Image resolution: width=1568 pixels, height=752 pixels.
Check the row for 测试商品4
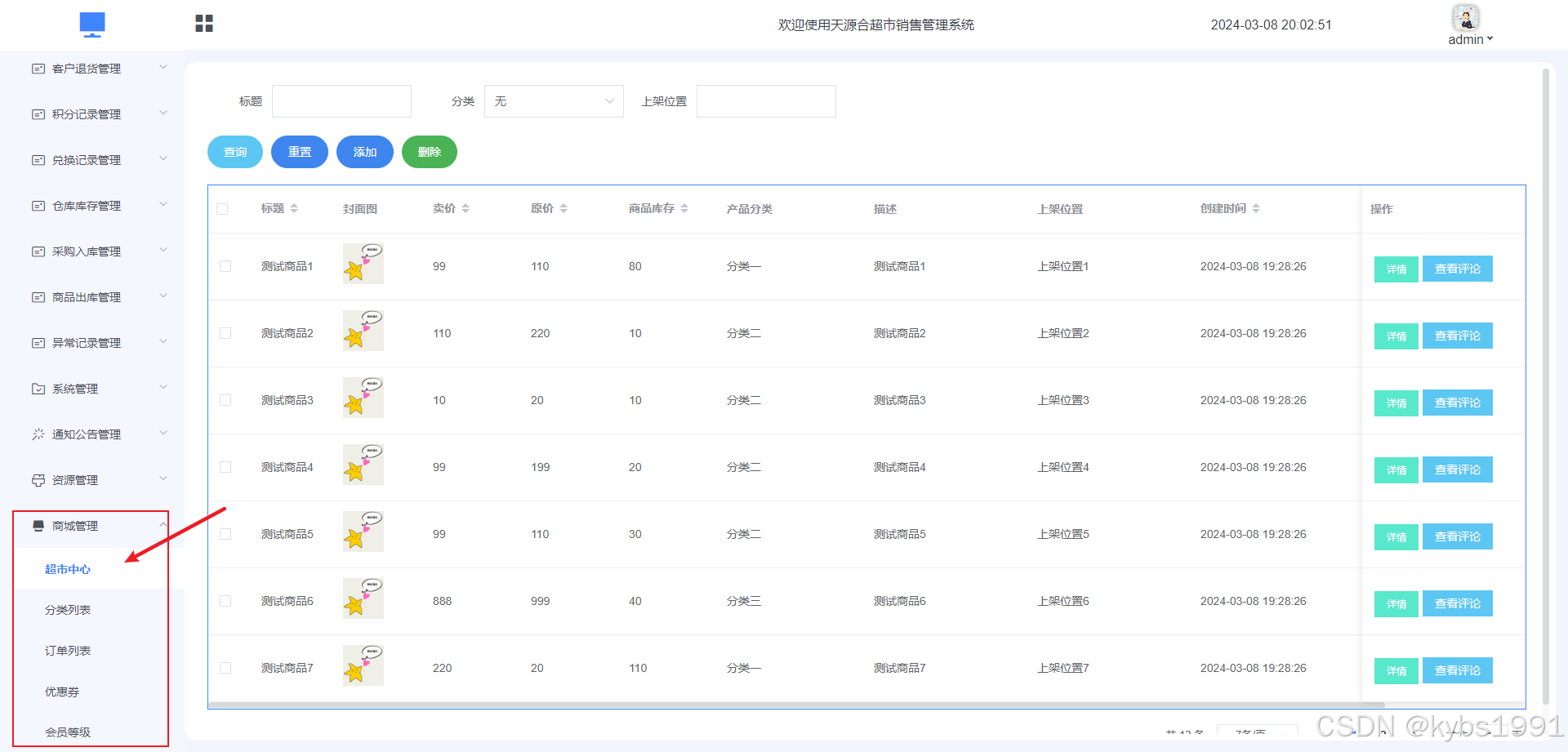[x=225, y=467]
